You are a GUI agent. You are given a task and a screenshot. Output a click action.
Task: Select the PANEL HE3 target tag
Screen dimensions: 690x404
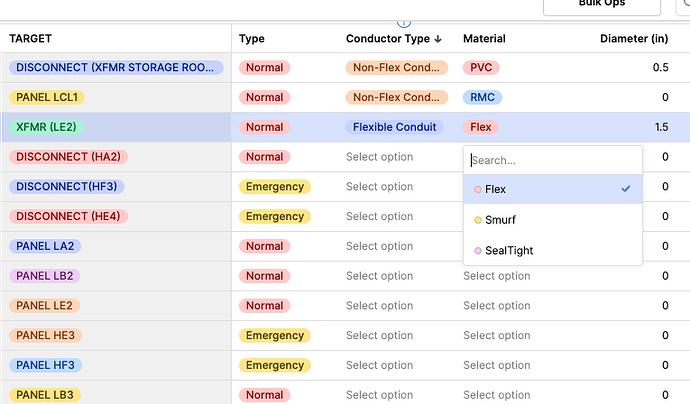[x=45, y=335]
